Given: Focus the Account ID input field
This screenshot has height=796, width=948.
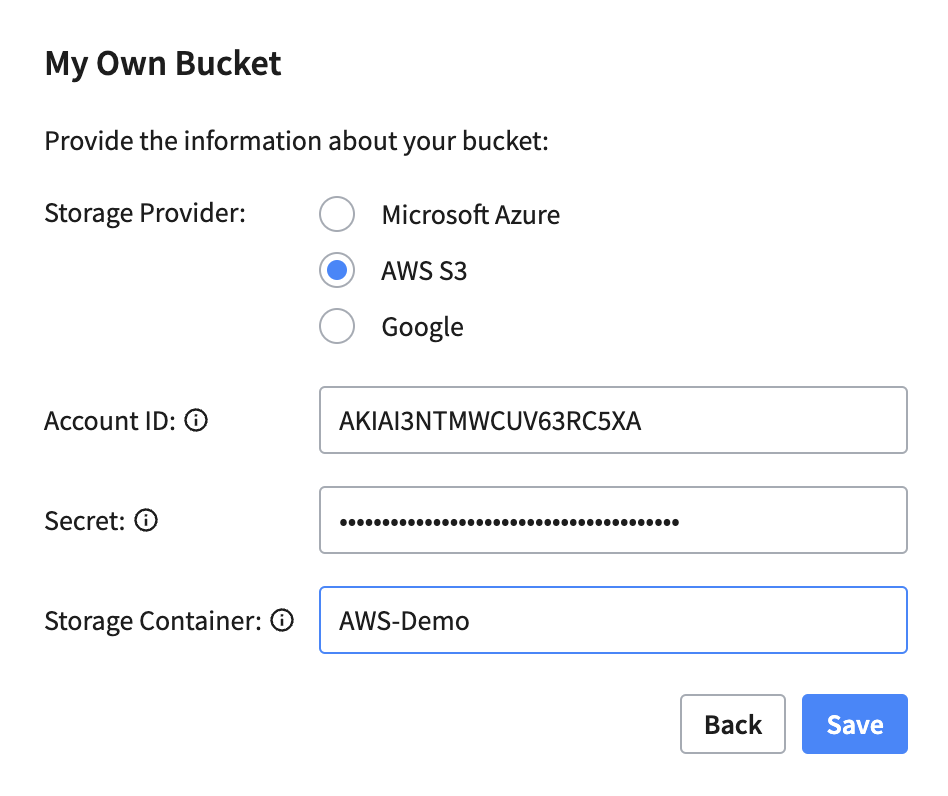Looking at the screenshot, I should pos(613,420).
